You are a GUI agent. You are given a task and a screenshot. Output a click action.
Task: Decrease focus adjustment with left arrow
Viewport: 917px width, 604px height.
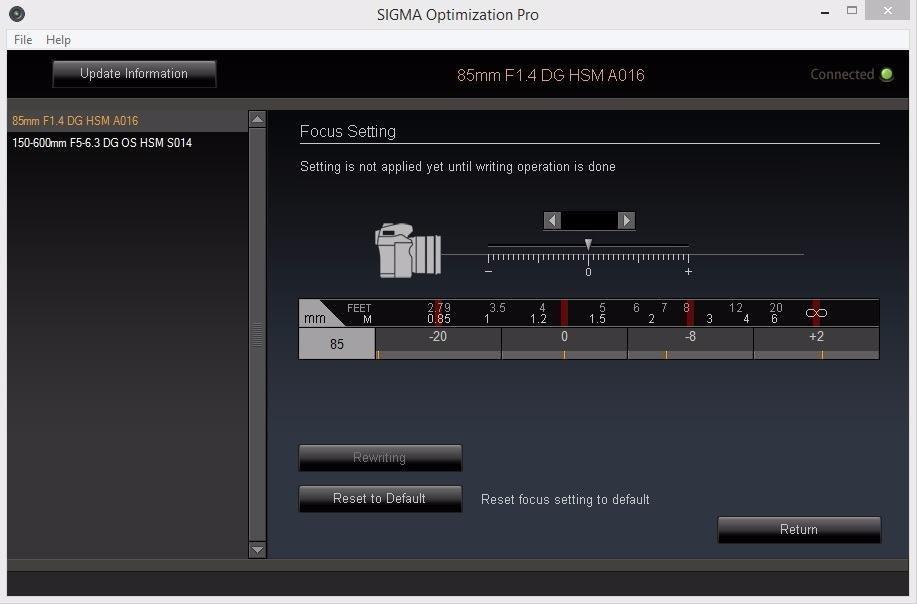coord(552,220)
